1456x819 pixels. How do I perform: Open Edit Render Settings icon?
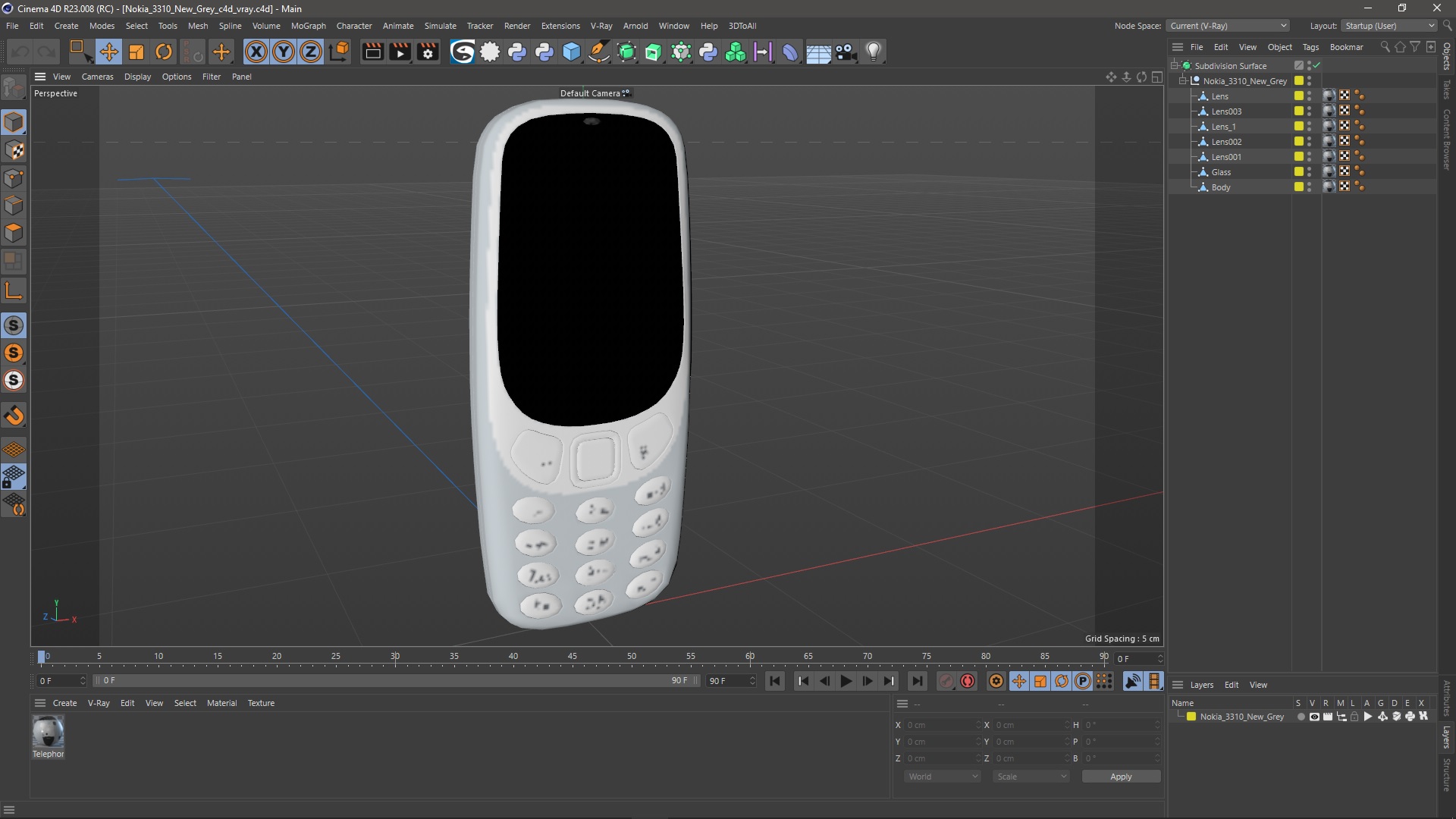428,52
